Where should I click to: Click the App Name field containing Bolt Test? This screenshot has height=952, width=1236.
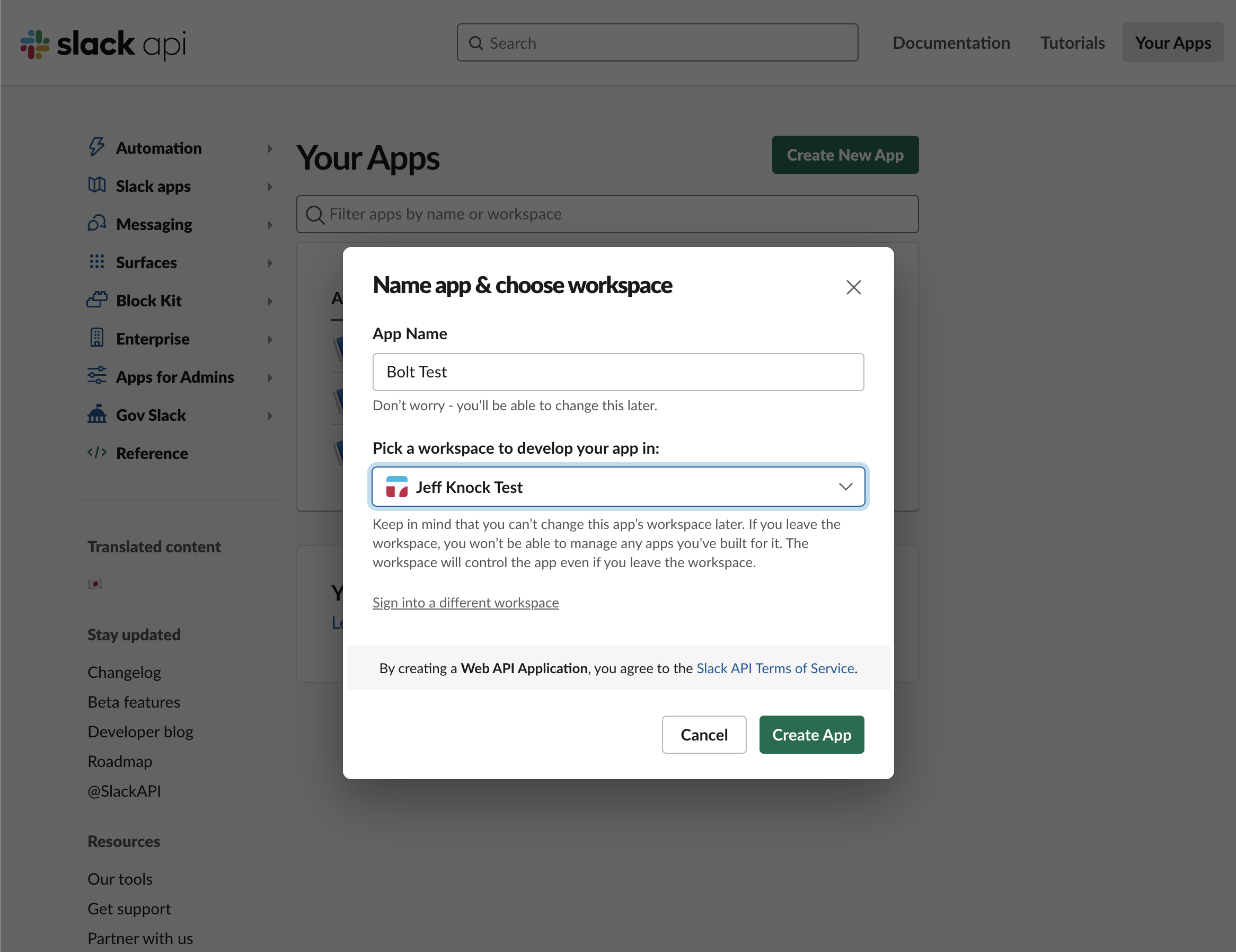(617, 372)
